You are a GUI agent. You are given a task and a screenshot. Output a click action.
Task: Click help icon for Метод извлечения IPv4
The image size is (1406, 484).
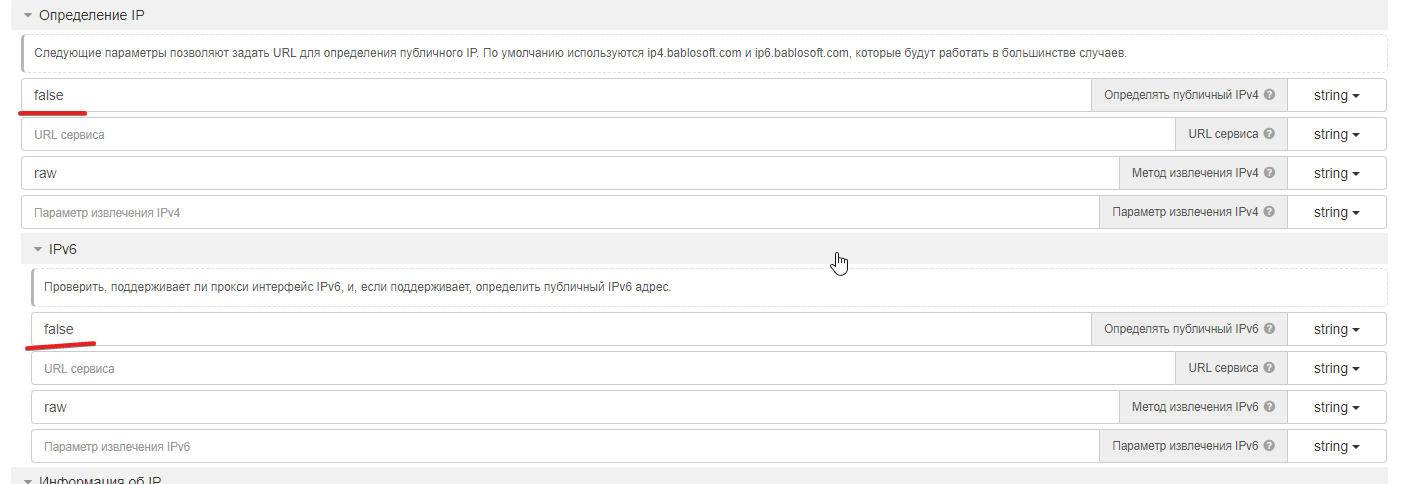[1269, 173]
